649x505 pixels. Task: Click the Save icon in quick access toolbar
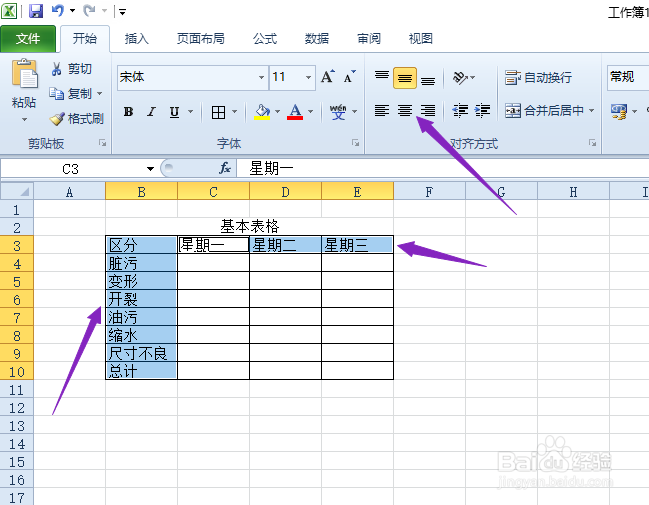click(36, 11)
